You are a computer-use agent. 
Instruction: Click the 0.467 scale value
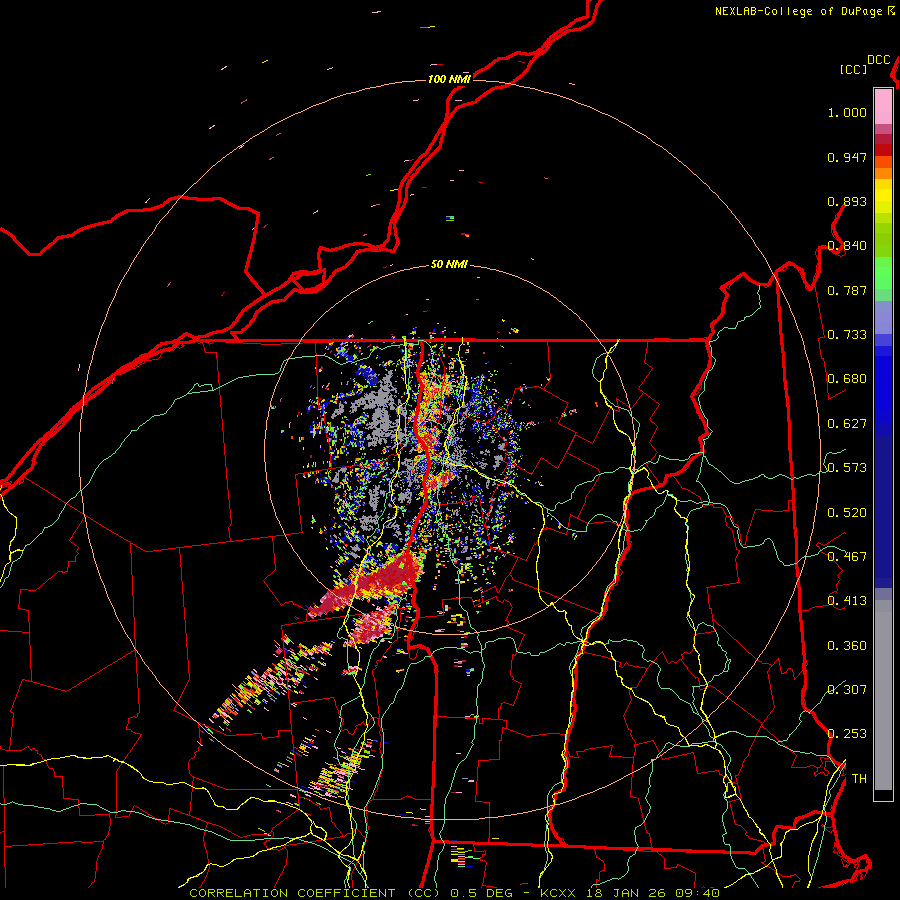point(847,557)
